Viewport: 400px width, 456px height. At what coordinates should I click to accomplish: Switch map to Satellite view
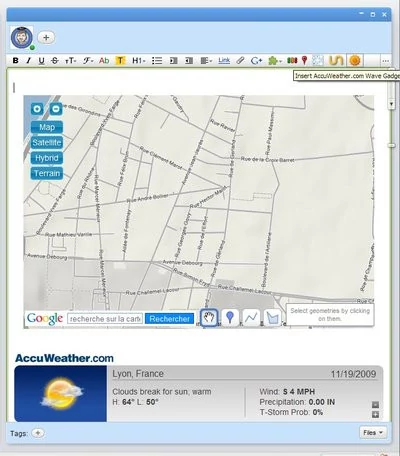tap(47, 143)
